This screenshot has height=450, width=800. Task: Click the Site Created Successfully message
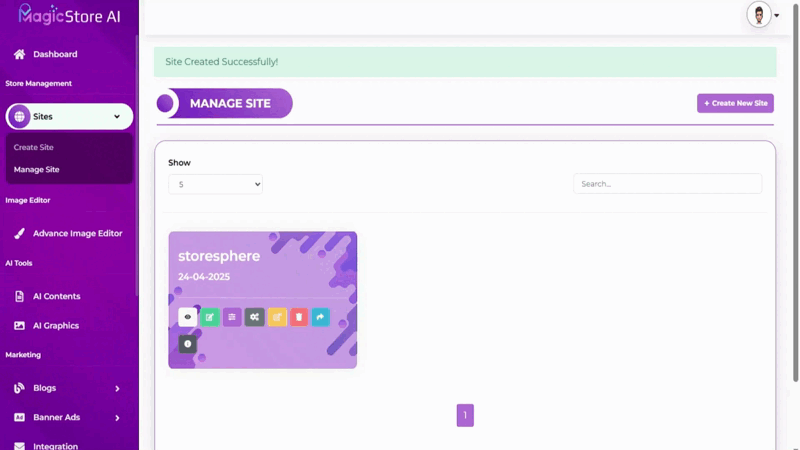click(x=221, y=62)
